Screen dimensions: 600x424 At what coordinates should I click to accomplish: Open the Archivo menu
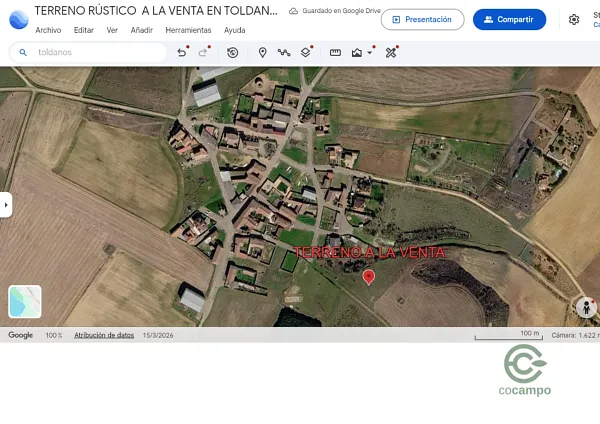coord(48,30)
